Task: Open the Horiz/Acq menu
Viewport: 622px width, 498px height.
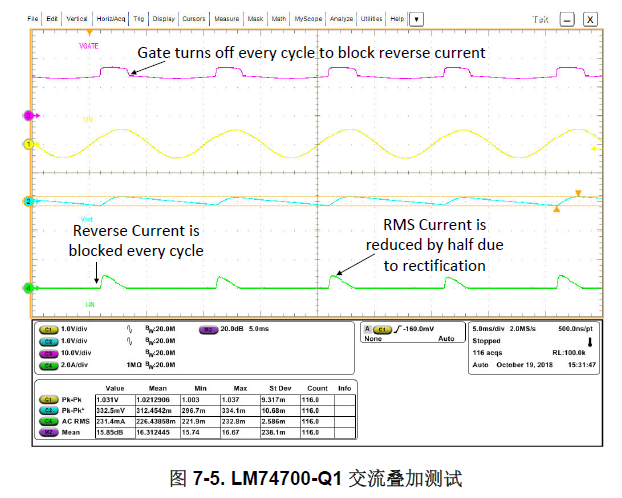Action: [x=109, y=19]
